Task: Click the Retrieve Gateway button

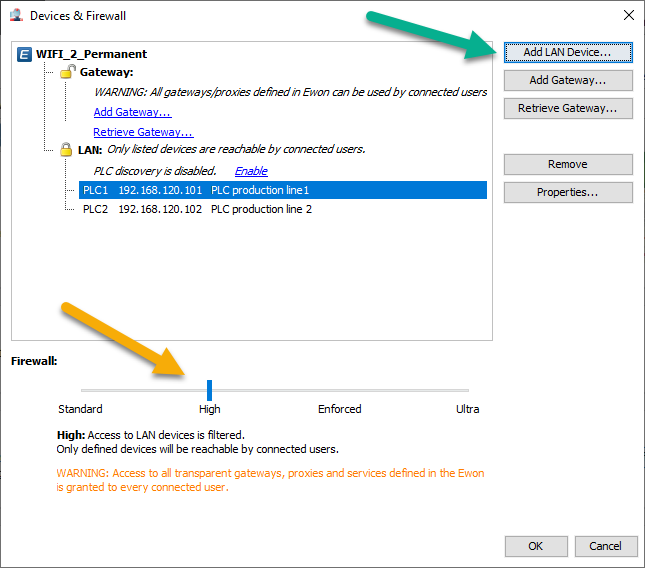Action: (x=568, y=108)
